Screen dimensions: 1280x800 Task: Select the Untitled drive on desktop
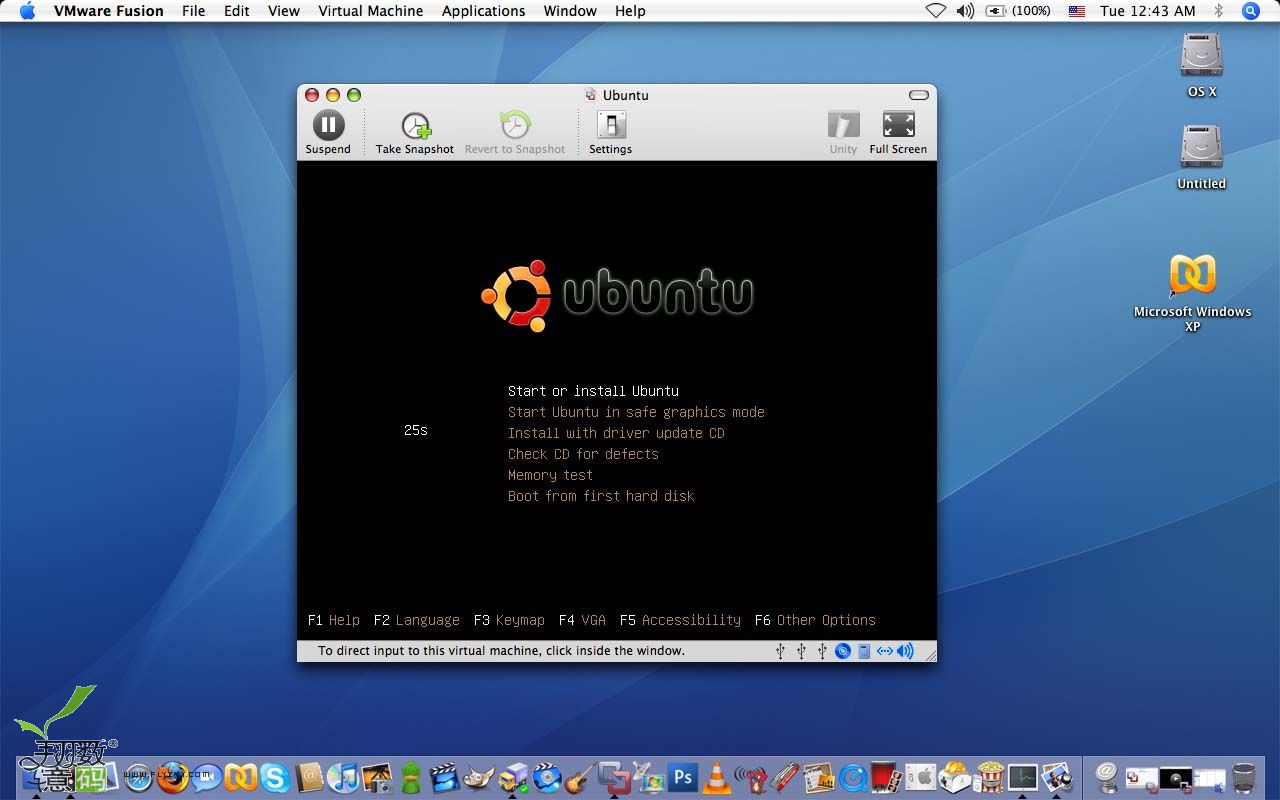click(1202, 157)
